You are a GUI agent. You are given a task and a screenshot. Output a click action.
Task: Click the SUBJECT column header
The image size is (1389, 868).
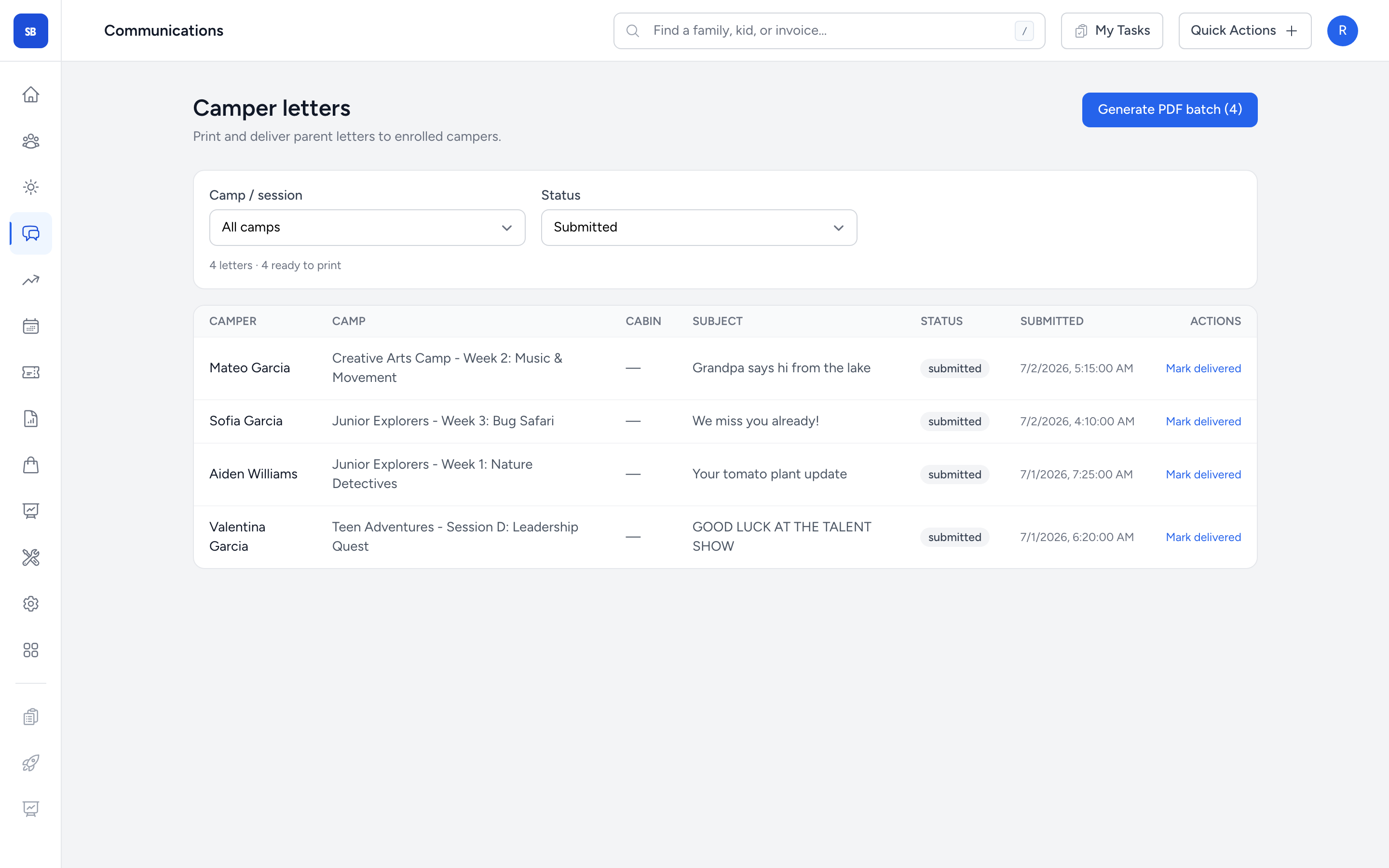718,322
